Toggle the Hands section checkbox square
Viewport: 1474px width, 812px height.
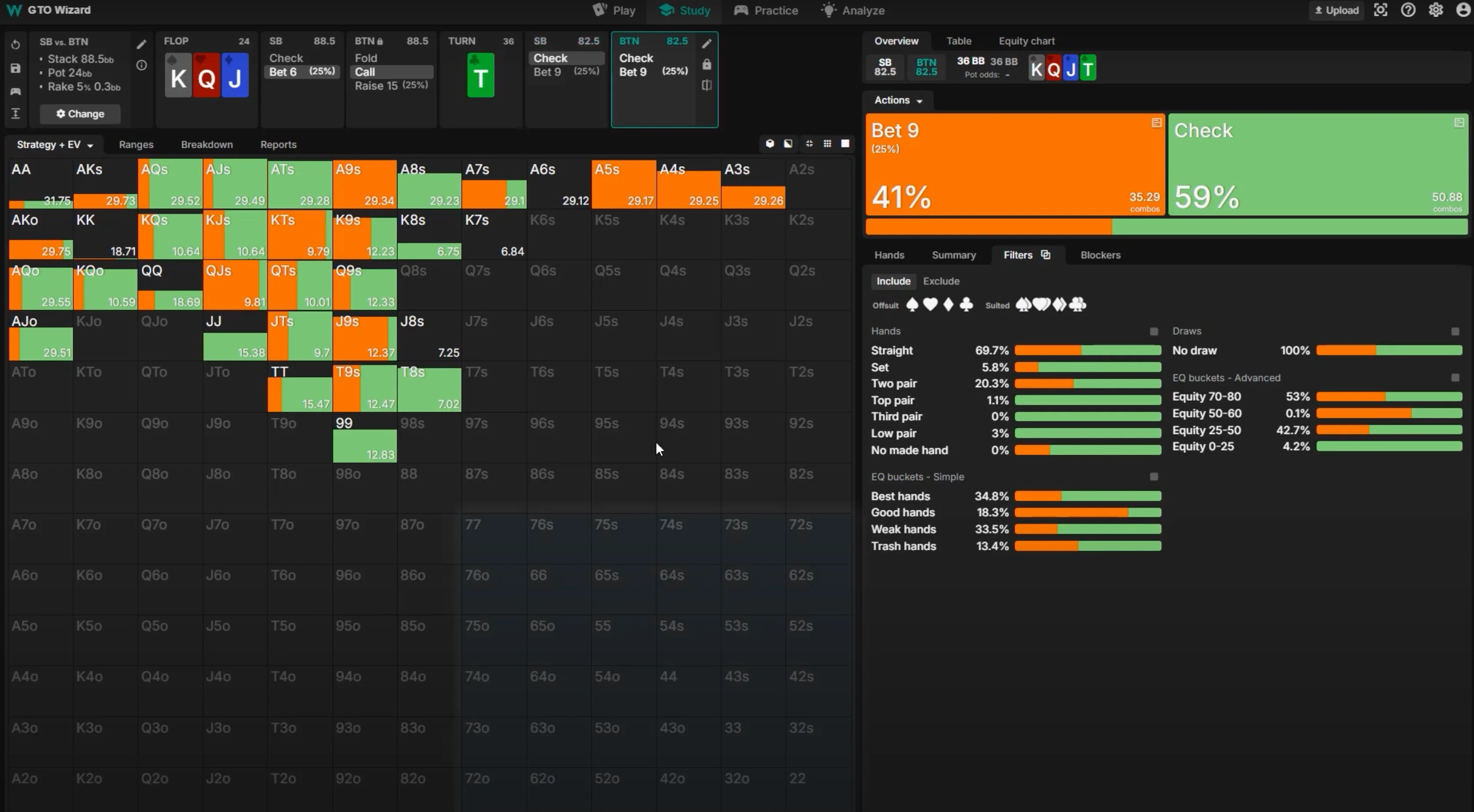pyautogui.click(x=1154, y=331)
